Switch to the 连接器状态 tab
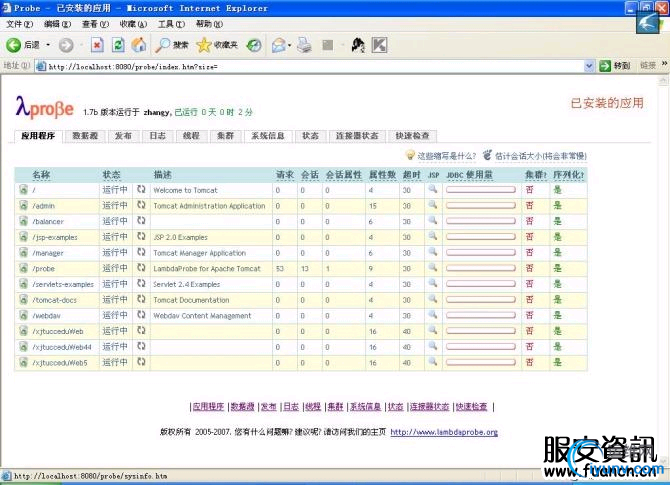 point(357,136)
